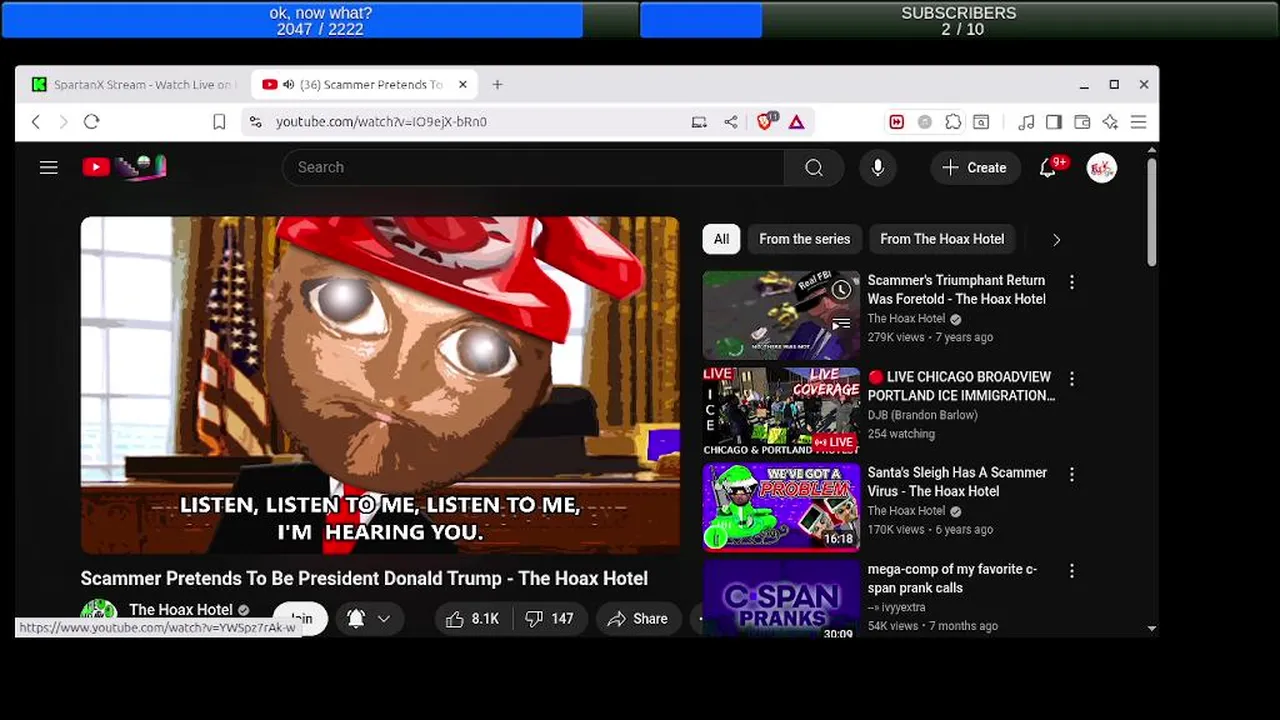Screen dimensions: 1280x720
Task: Close the Scammer Pretends To tab
Action: [462, 85]
